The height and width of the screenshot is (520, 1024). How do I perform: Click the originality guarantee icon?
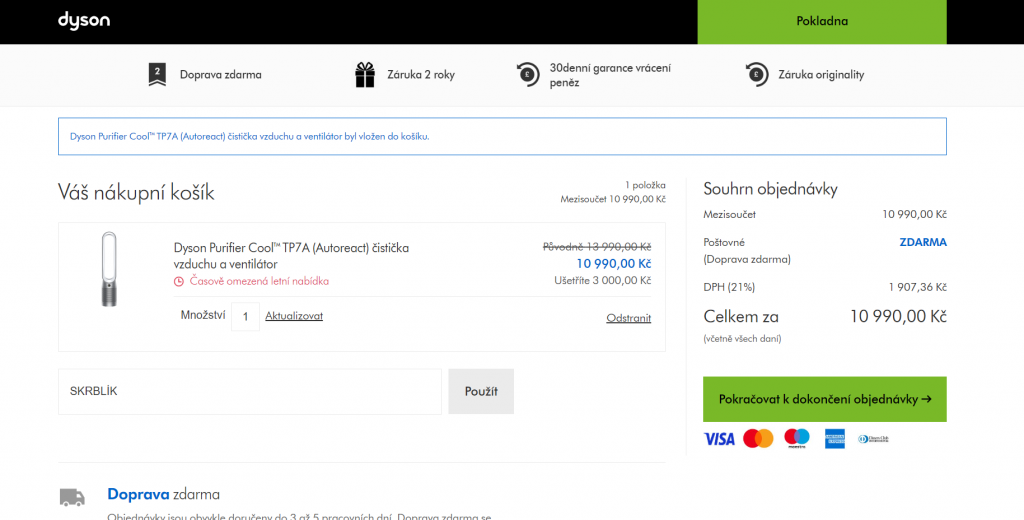[756, 74]
